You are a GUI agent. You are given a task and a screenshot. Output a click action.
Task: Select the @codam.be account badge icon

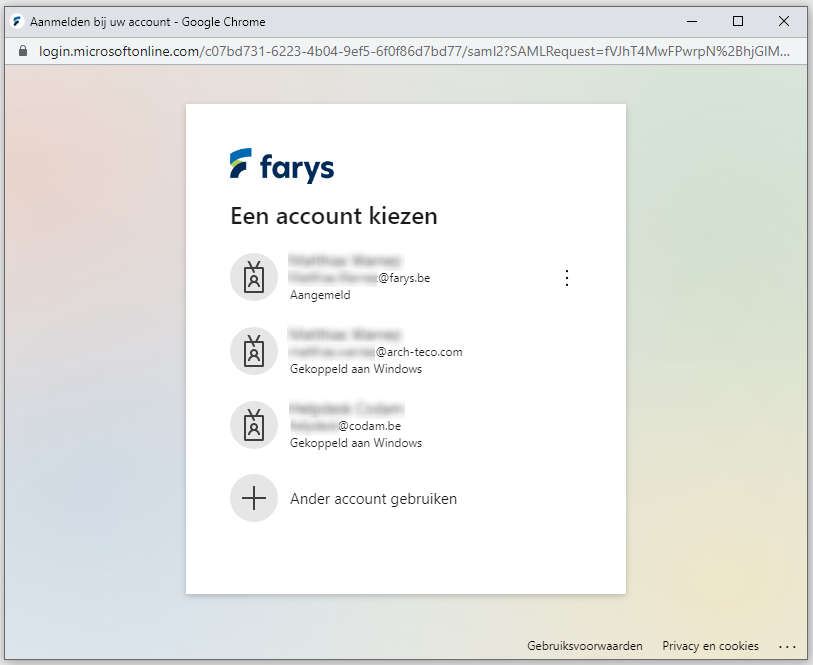point(254,425)
